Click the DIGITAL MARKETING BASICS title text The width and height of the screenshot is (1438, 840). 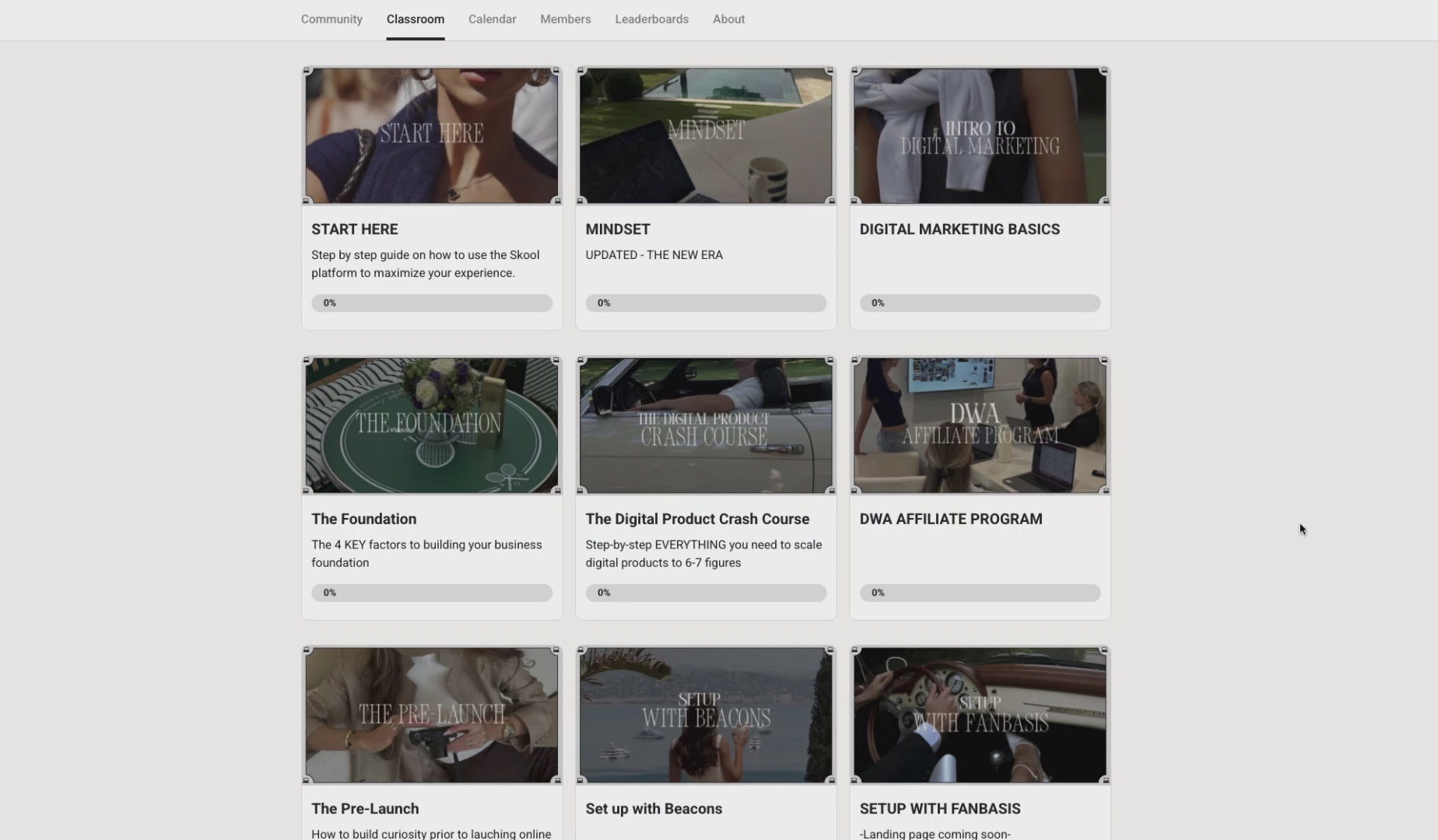point(959,229)
